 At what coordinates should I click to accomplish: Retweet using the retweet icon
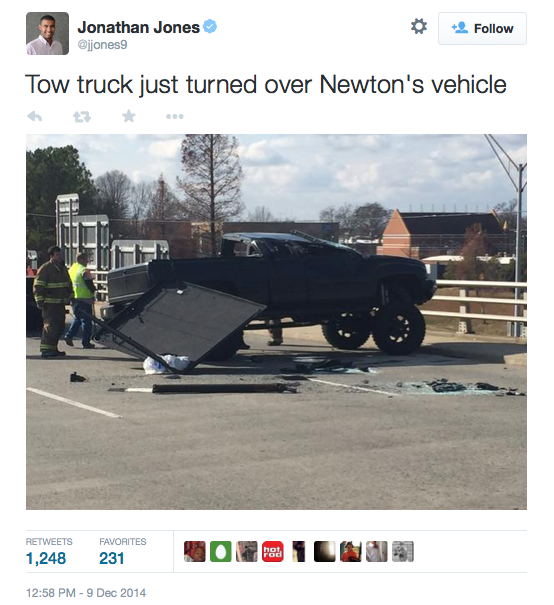82,116
